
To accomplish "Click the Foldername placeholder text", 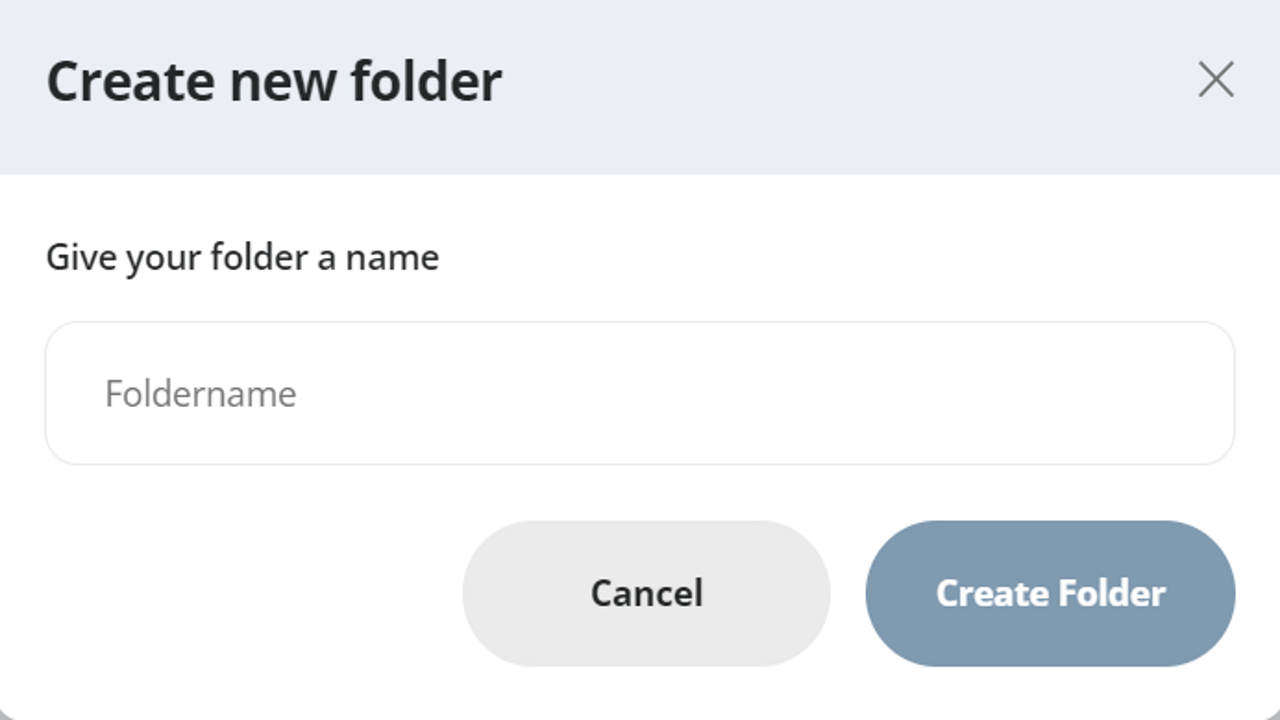I will coord(200,394).
